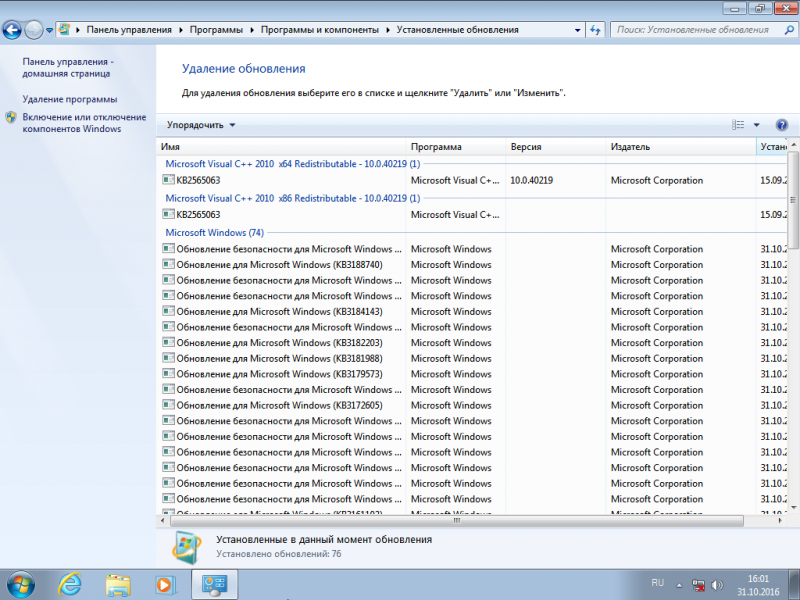Click version 10.0.40219 cell
The image size is (800, 600).
point(531,181)
